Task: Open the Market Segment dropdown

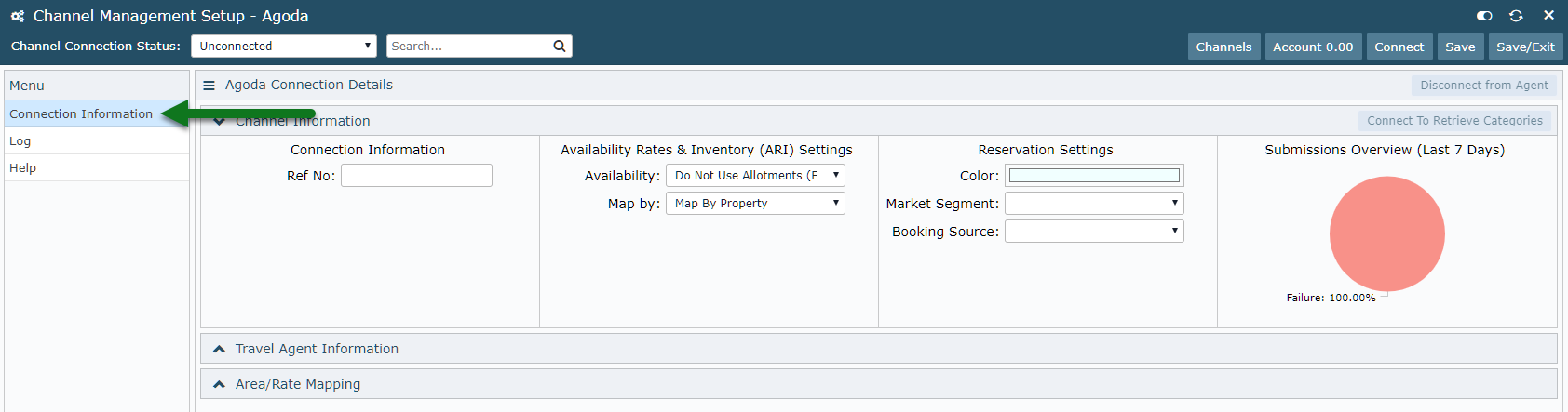Action: [x=1094, y=204]
